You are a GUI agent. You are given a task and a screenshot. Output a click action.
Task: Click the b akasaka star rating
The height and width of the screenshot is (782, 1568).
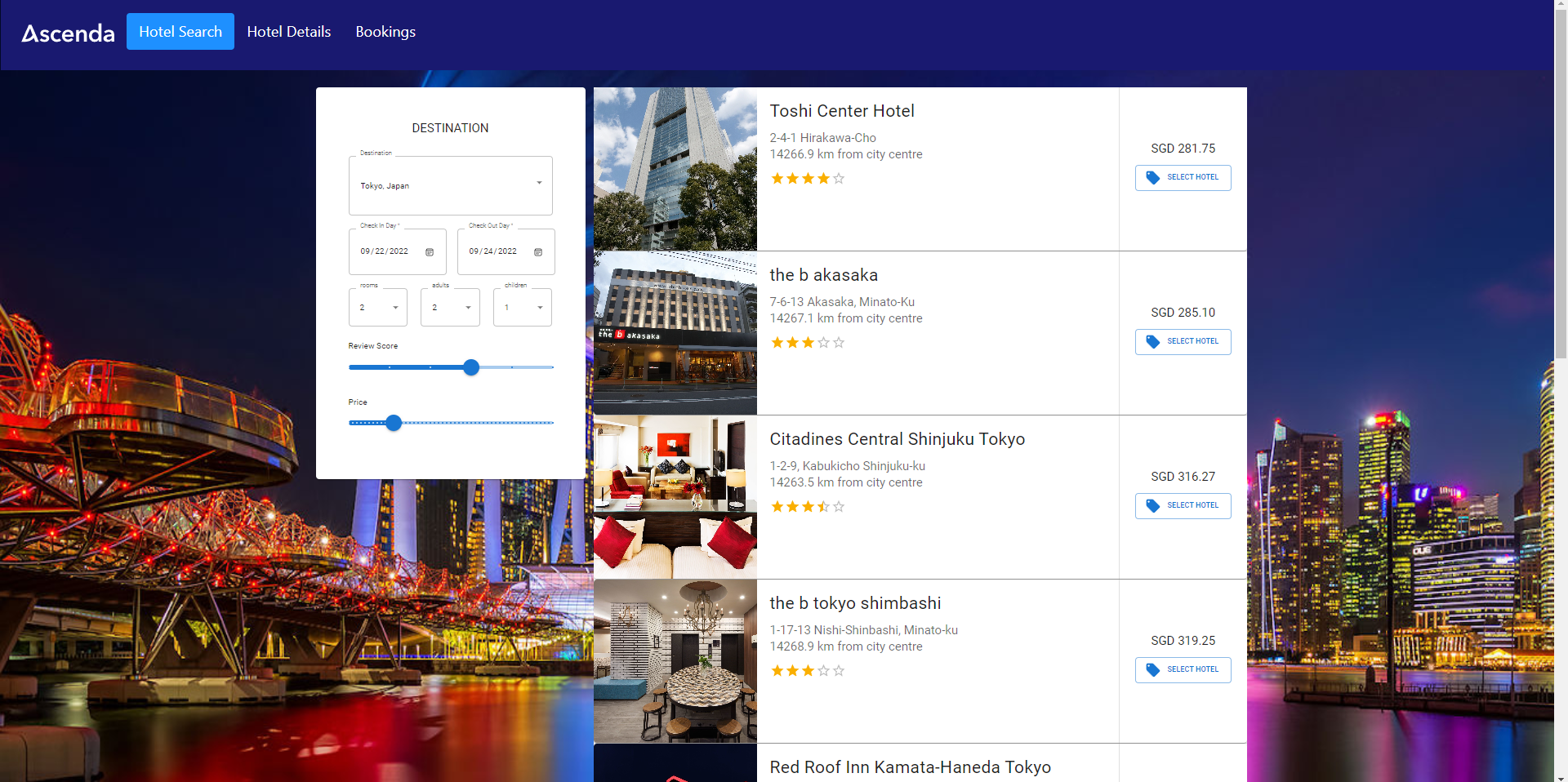tap(808, 343)
